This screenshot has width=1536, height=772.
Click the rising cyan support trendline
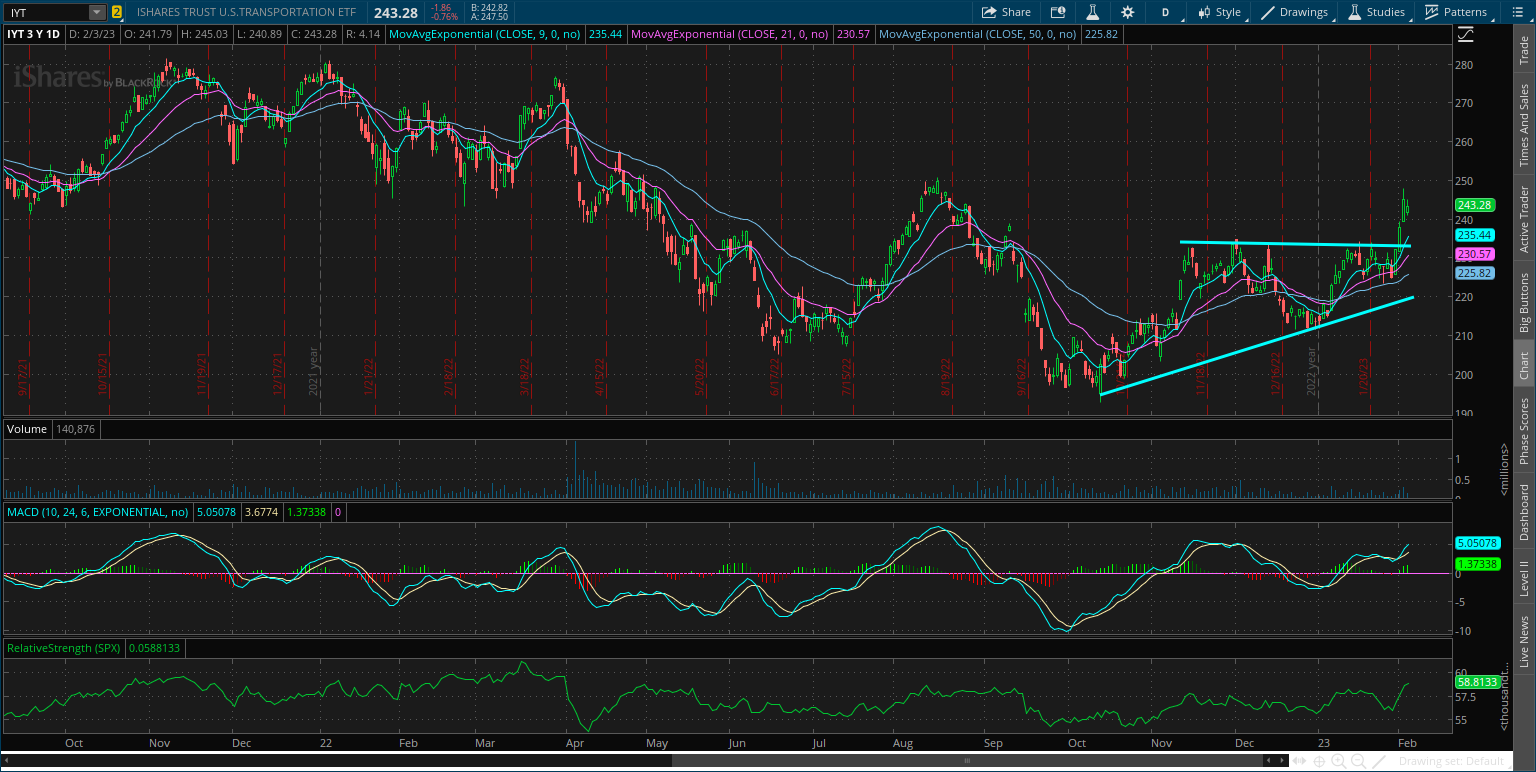(x=1256, y=346)
